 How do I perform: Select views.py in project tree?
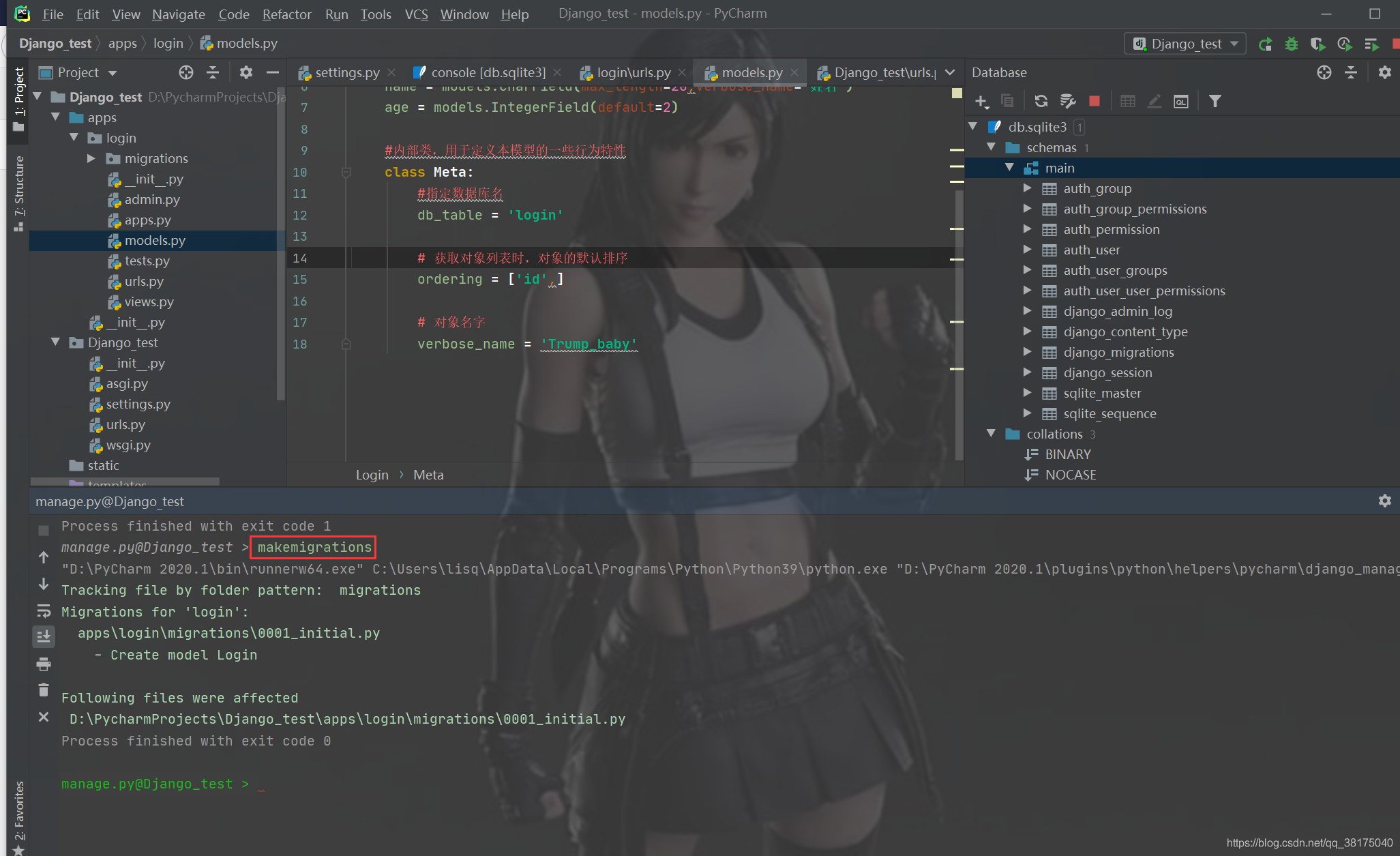(x=149, y=301)
